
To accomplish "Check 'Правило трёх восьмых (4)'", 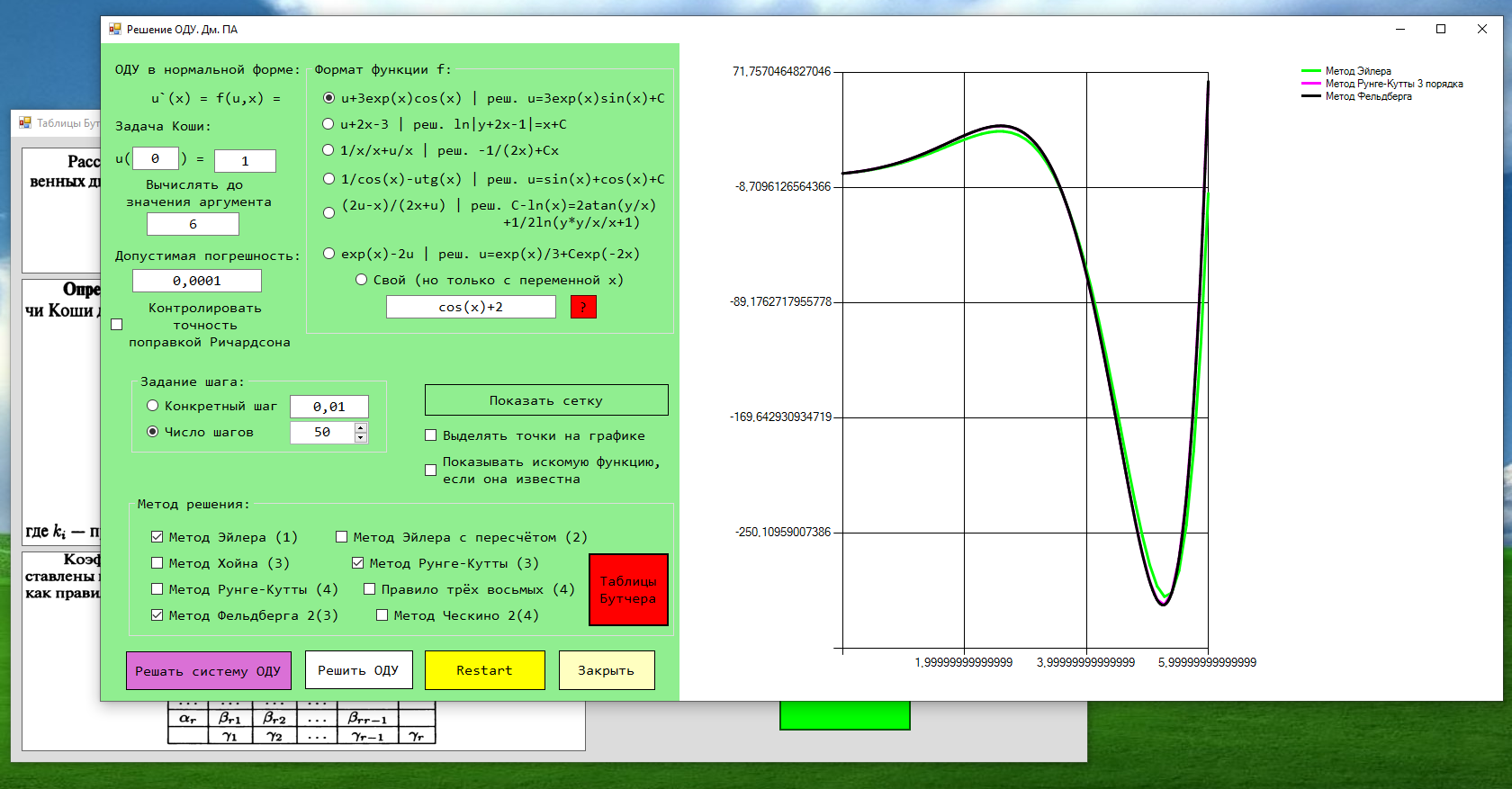I will [369, 589].
